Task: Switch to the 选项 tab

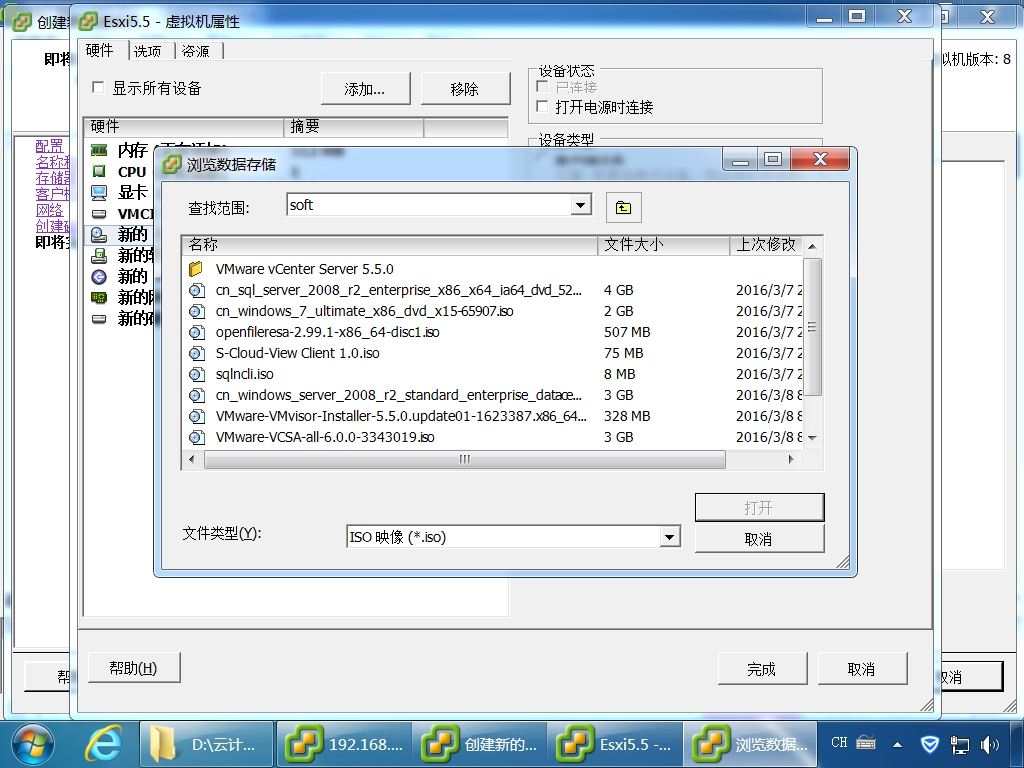Action: (x=148, y=51)
